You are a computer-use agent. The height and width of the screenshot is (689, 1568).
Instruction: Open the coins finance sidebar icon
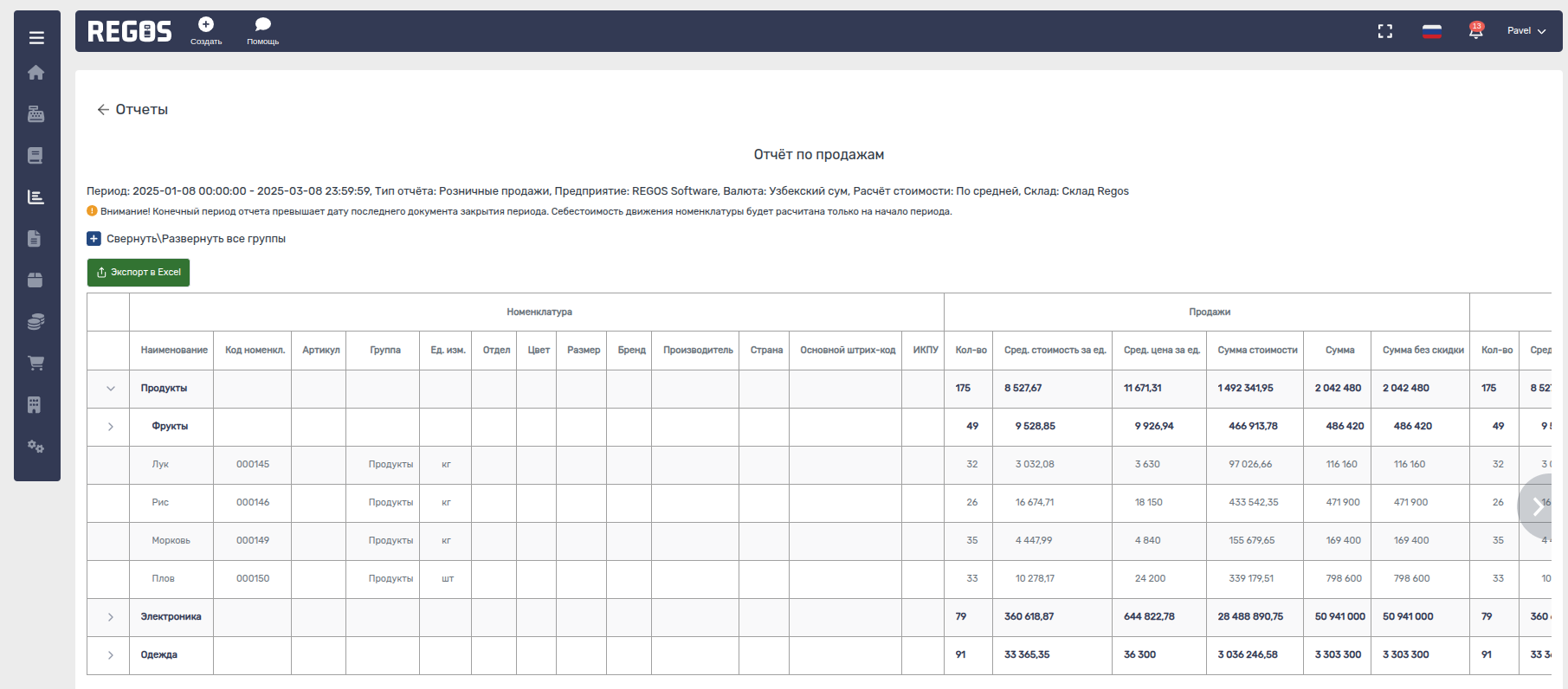pyautogui.click(x=36, y=322)
